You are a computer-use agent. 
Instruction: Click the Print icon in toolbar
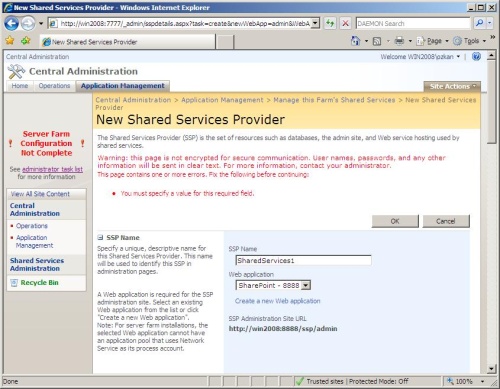click(x=399, y=41)
